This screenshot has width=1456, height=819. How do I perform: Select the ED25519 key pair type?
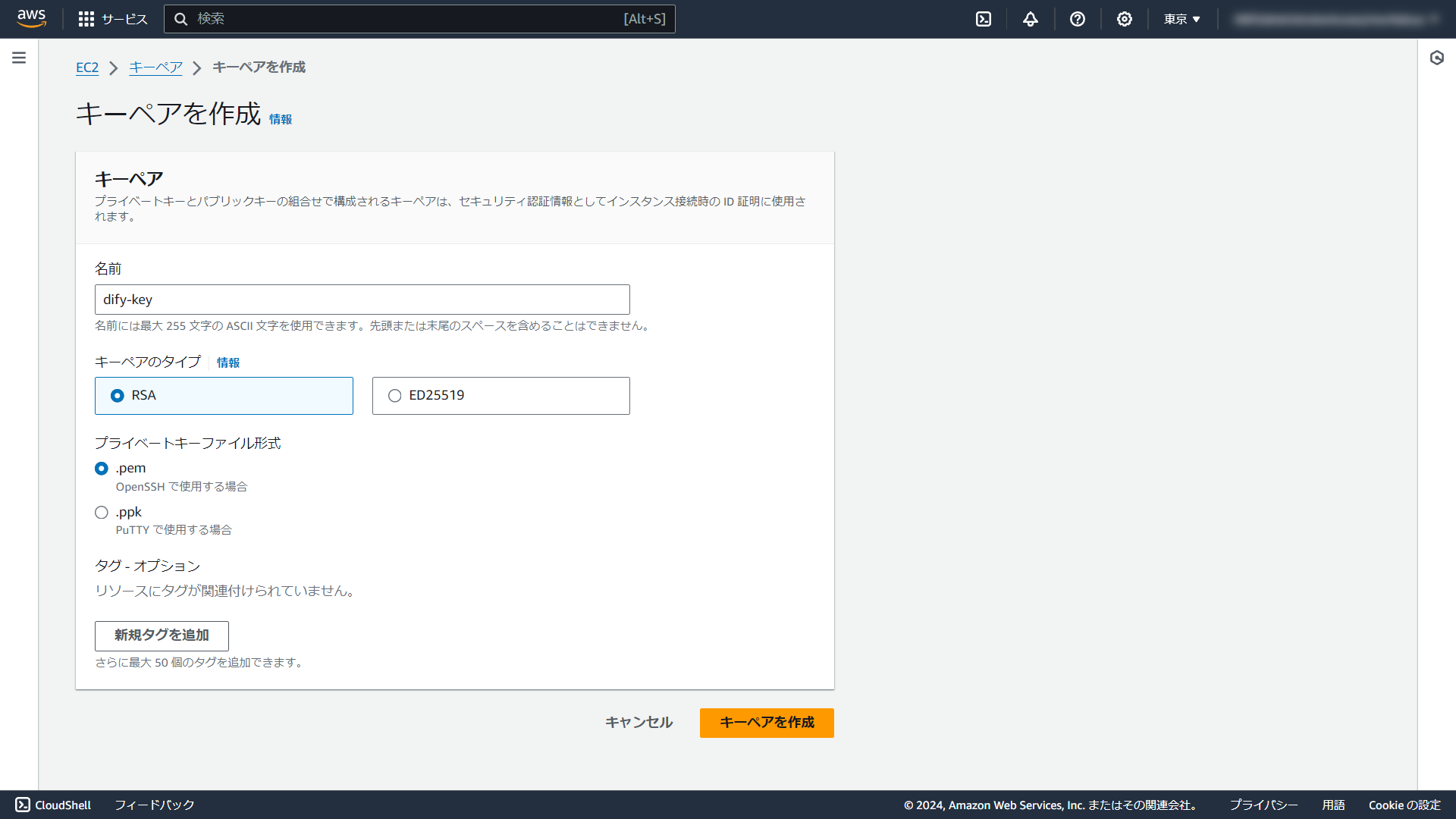click(394, 396)
